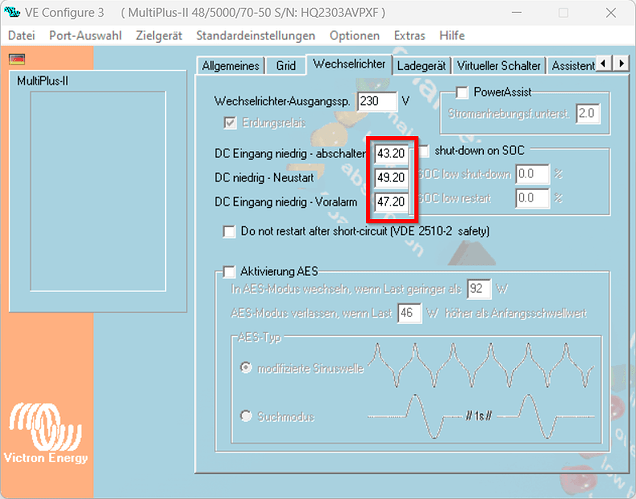Click the MultiPlus-II device panel label
Image resolution: width=636 pixels, height=499 pixels.
tap(43, 81)
